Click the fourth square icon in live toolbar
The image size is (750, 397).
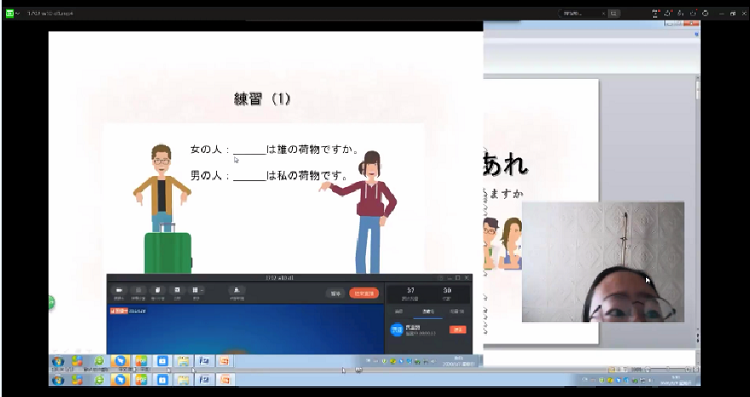click(177, 290)
